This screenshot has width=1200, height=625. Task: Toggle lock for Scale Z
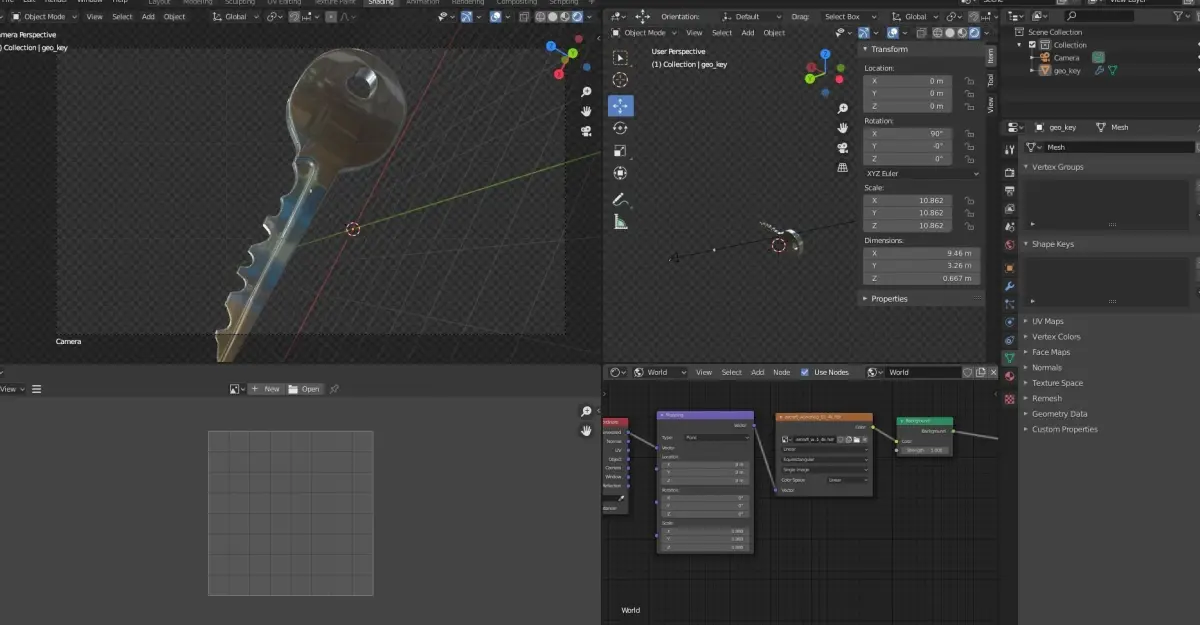pos(968,226)
